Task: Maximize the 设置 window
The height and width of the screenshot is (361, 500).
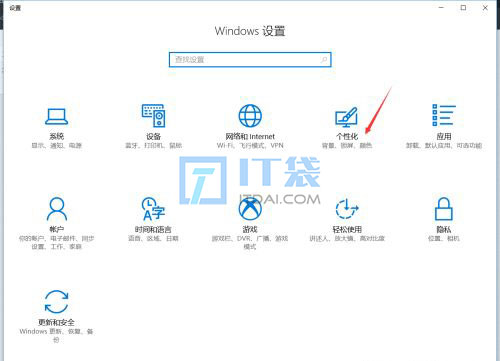Action: (463, 7)
